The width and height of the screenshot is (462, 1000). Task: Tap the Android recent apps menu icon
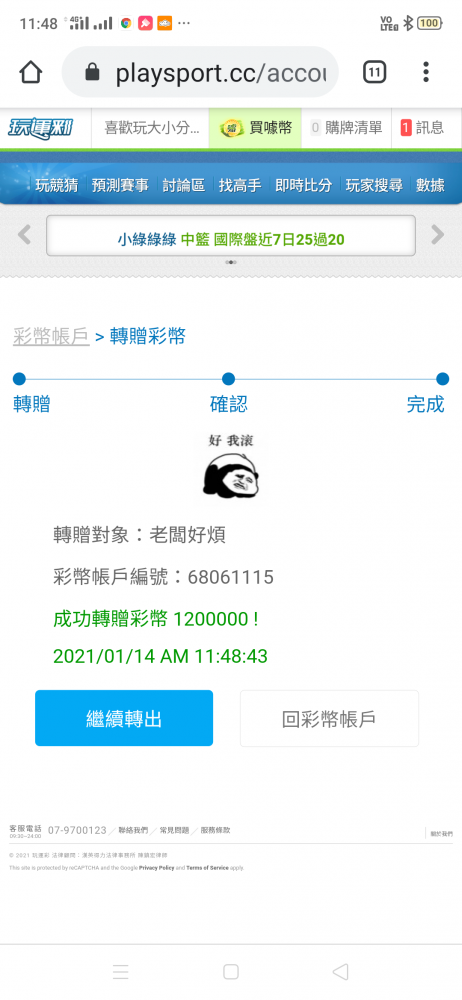pos(121,971)
